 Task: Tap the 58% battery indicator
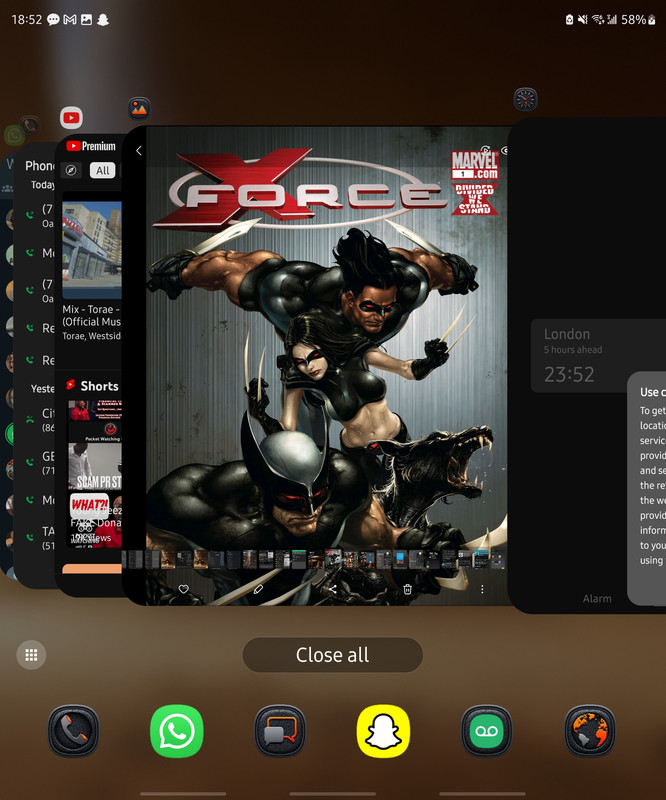coord(638,19)
